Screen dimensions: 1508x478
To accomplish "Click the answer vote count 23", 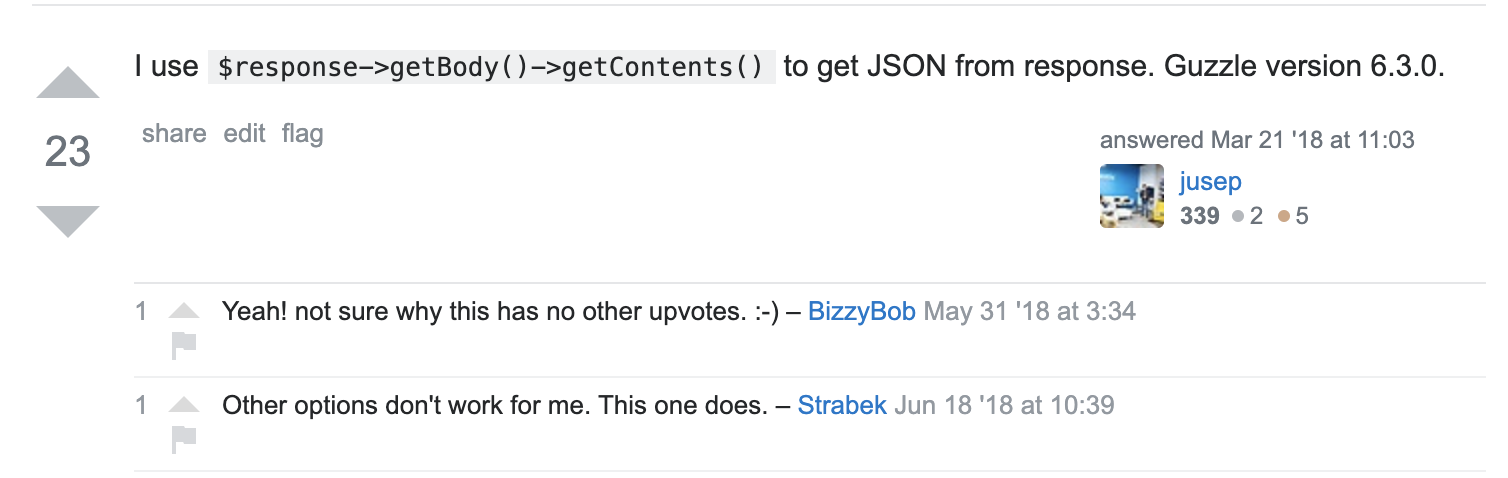I will pyautogui.click(x=68, y=152).
